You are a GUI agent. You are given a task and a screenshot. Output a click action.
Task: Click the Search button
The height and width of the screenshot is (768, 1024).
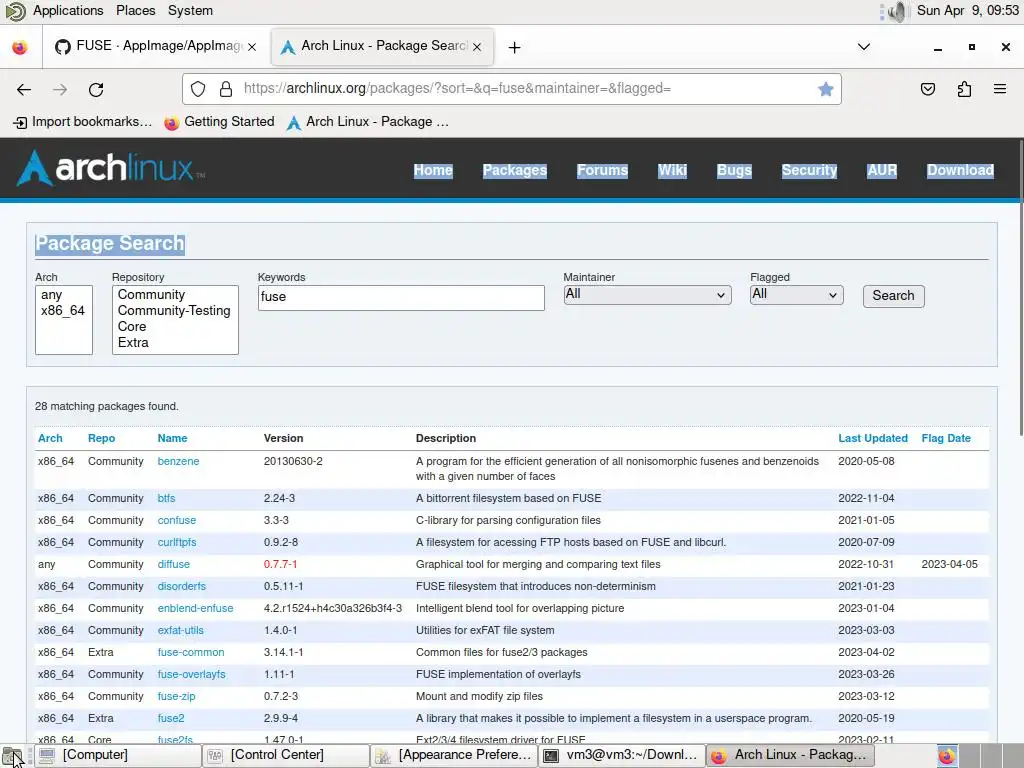tap(893, 296)
